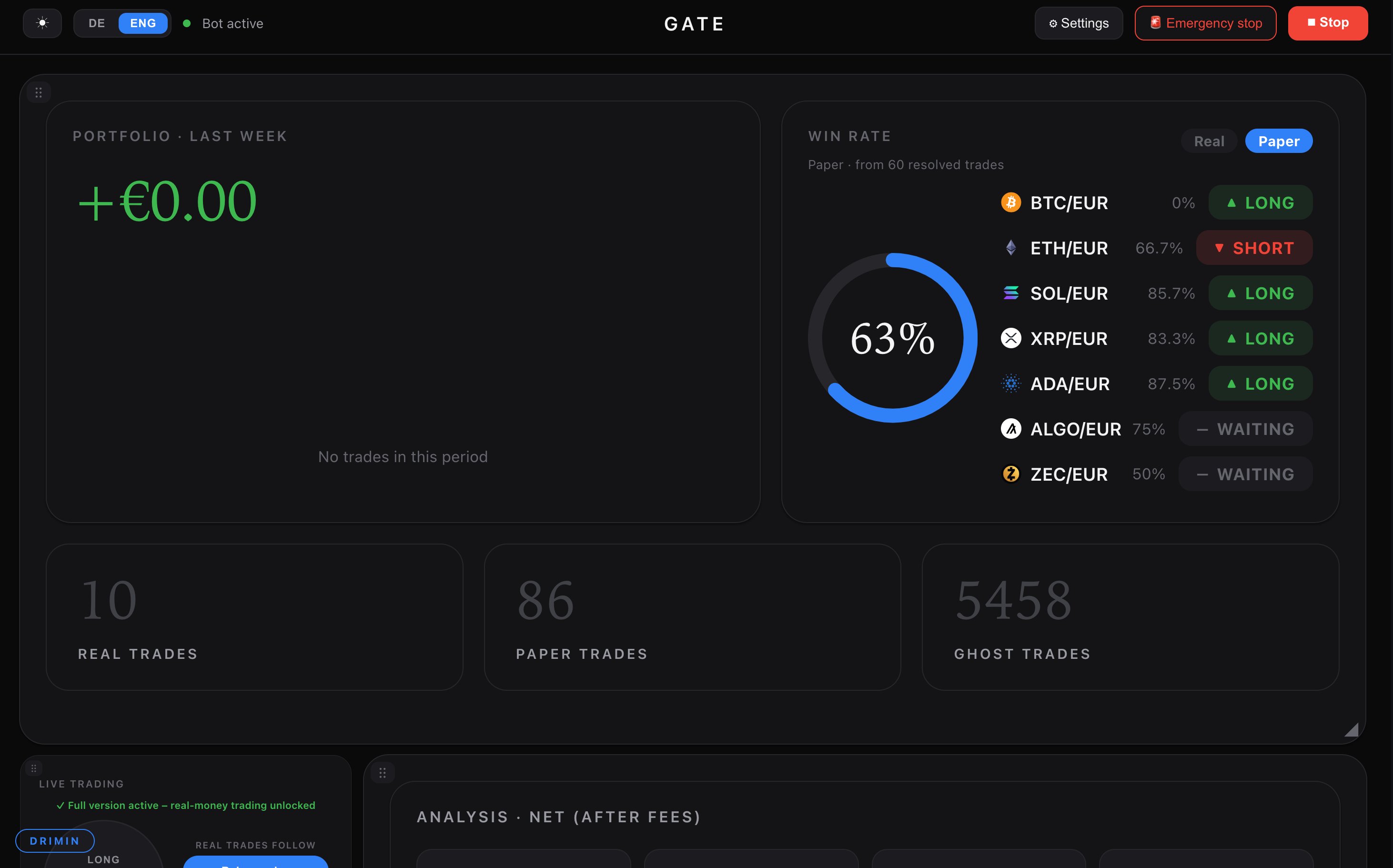This screenshot has height=868, width=1393.
Task: Click the 66.7% win rate value
Action: tap(1159, 248)
